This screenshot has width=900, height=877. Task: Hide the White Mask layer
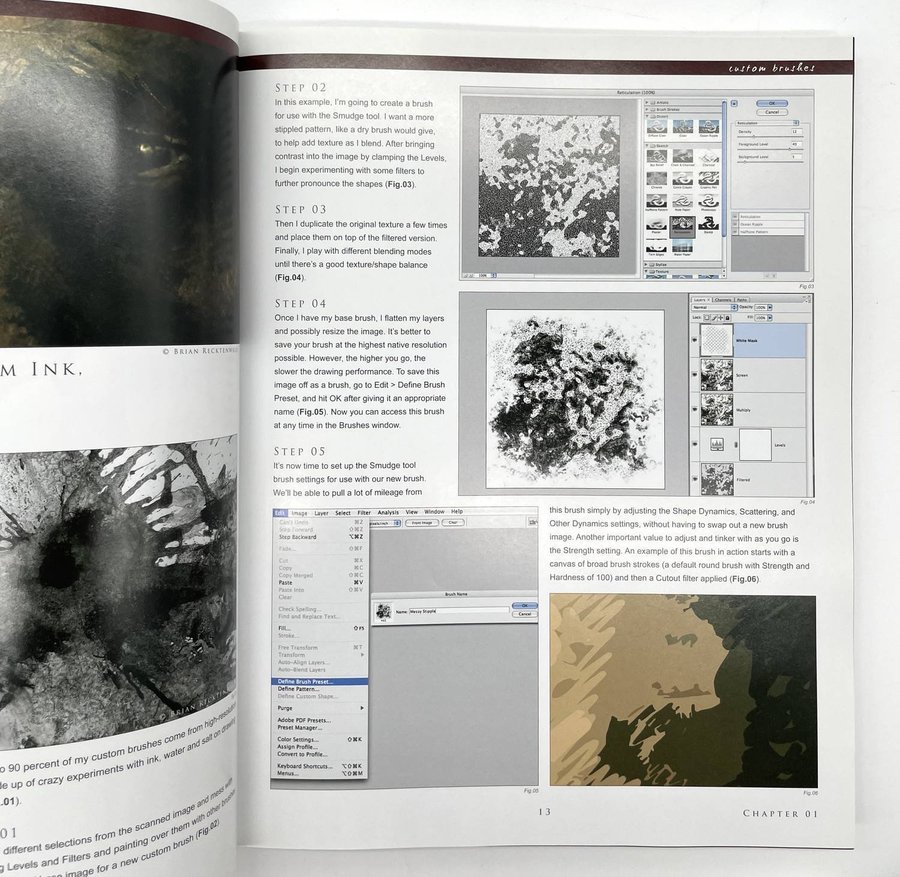click(x=695, y=340)
